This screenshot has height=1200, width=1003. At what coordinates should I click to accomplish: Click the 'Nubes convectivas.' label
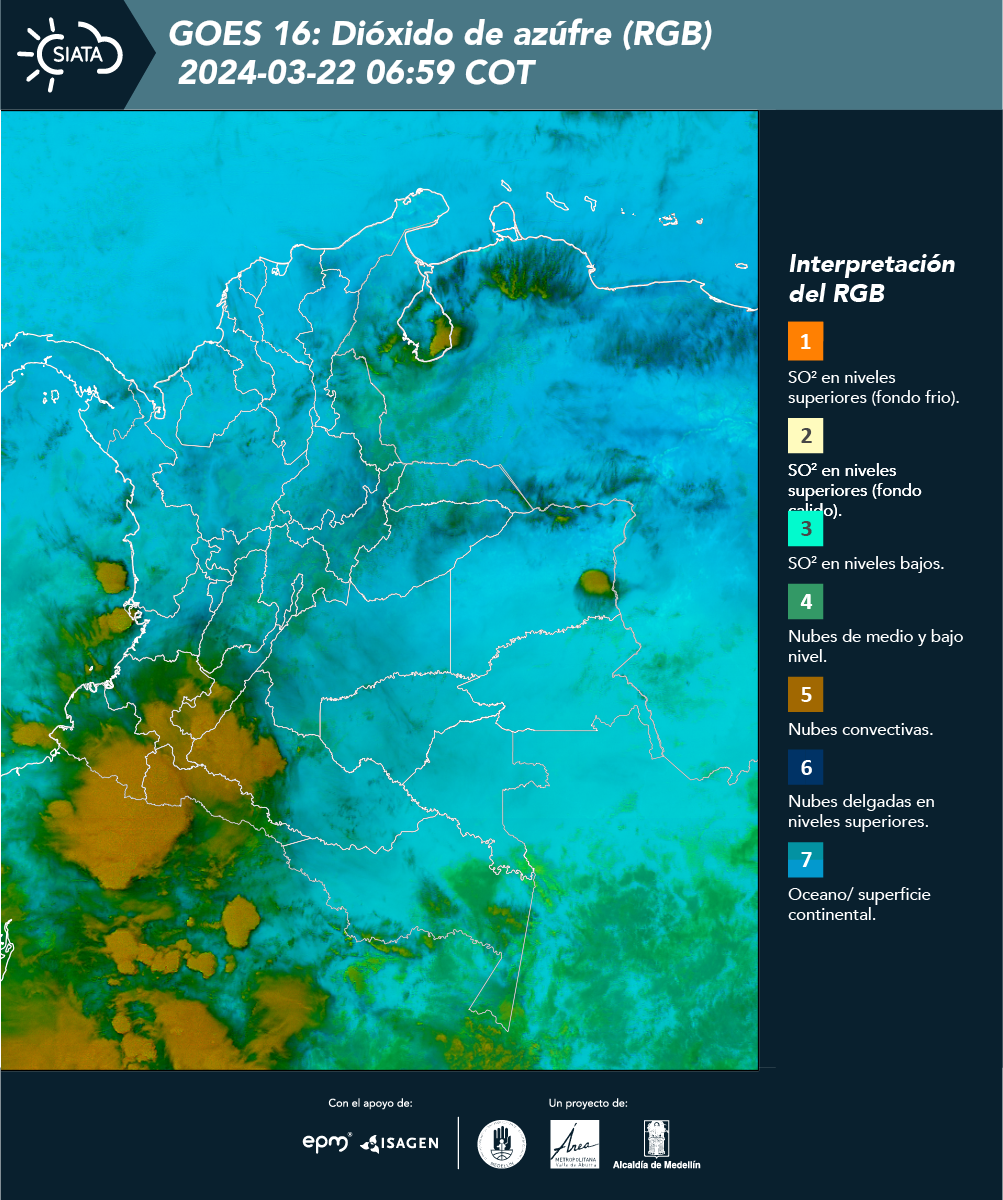pos(861,729)
